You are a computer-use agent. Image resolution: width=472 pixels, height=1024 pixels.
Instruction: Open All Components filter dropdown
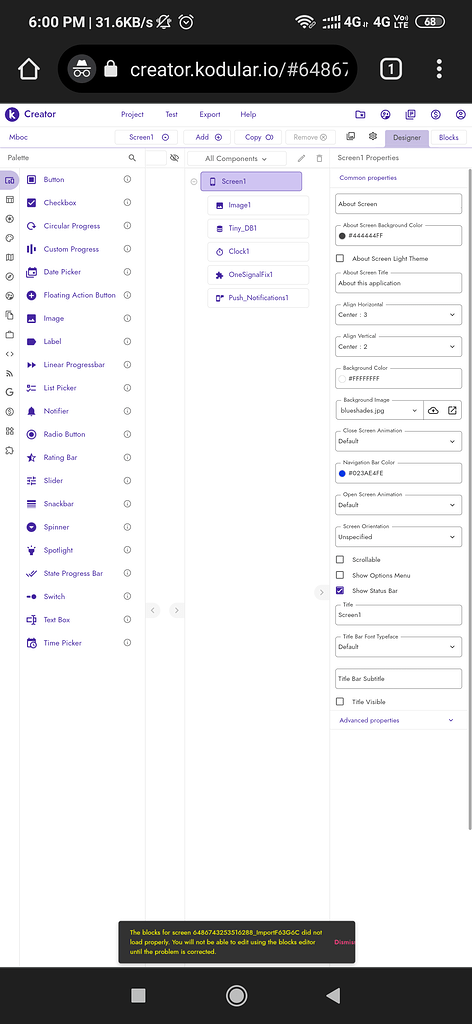tap(236, 158)
